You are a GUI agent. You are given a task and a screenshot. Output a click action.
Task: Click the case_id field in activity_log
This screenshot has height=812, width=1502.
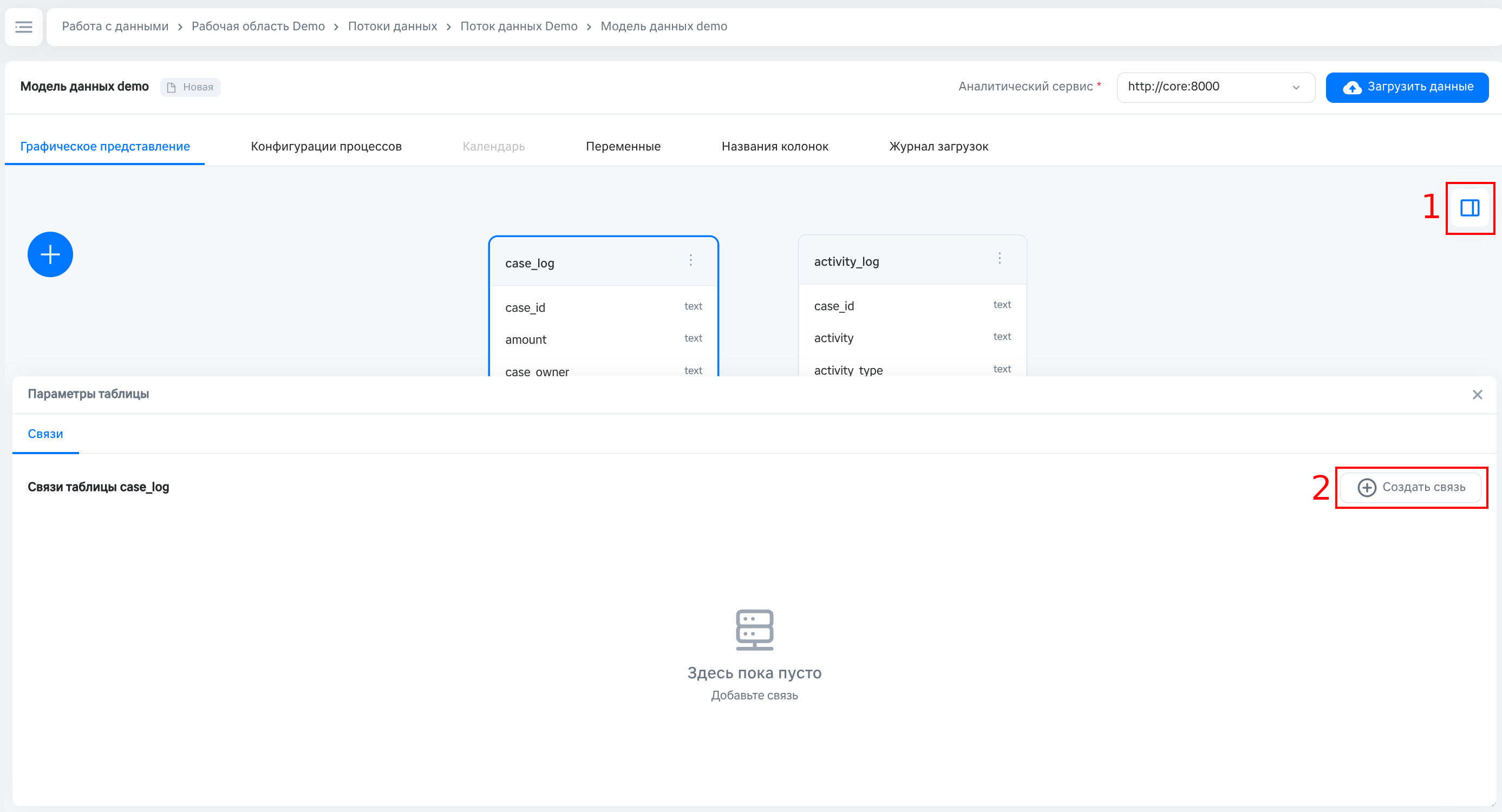(912, 305)
